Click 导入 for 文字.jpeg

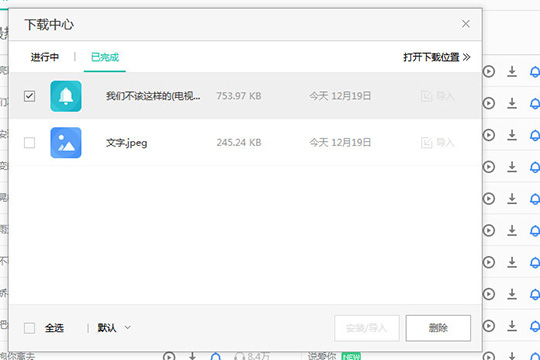click(437, 142)
